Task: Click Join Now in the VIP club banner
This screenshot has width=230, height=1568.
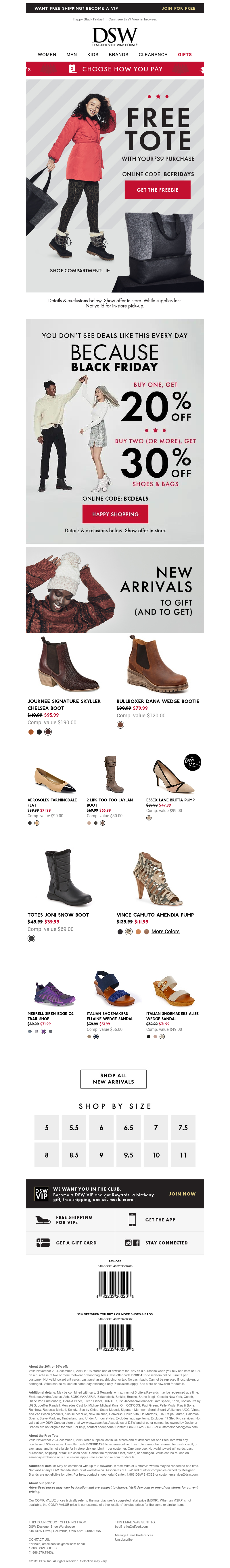Action: click(x=183, y=1194)
